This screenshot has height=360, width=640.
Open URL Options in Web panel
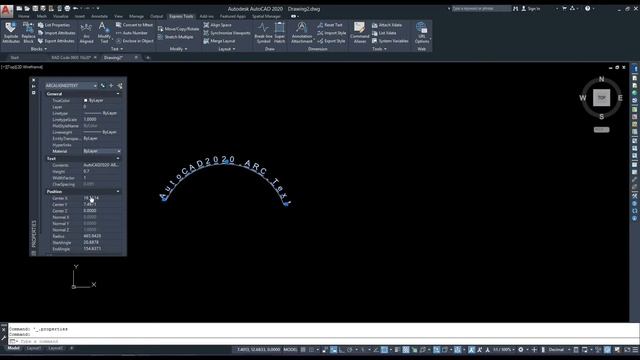(x=422, y=33)
